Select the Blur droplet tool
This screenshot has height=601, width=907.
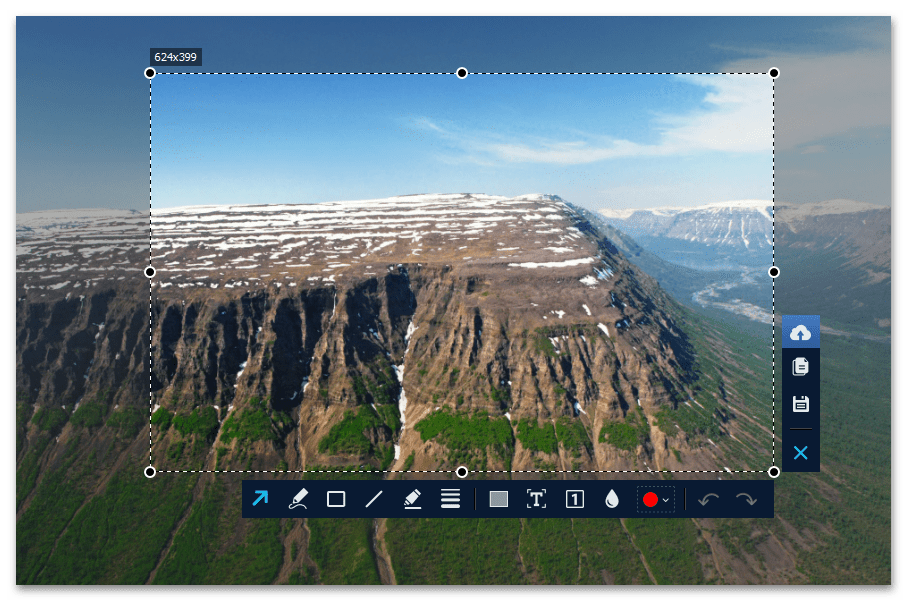tap(612, 499)
